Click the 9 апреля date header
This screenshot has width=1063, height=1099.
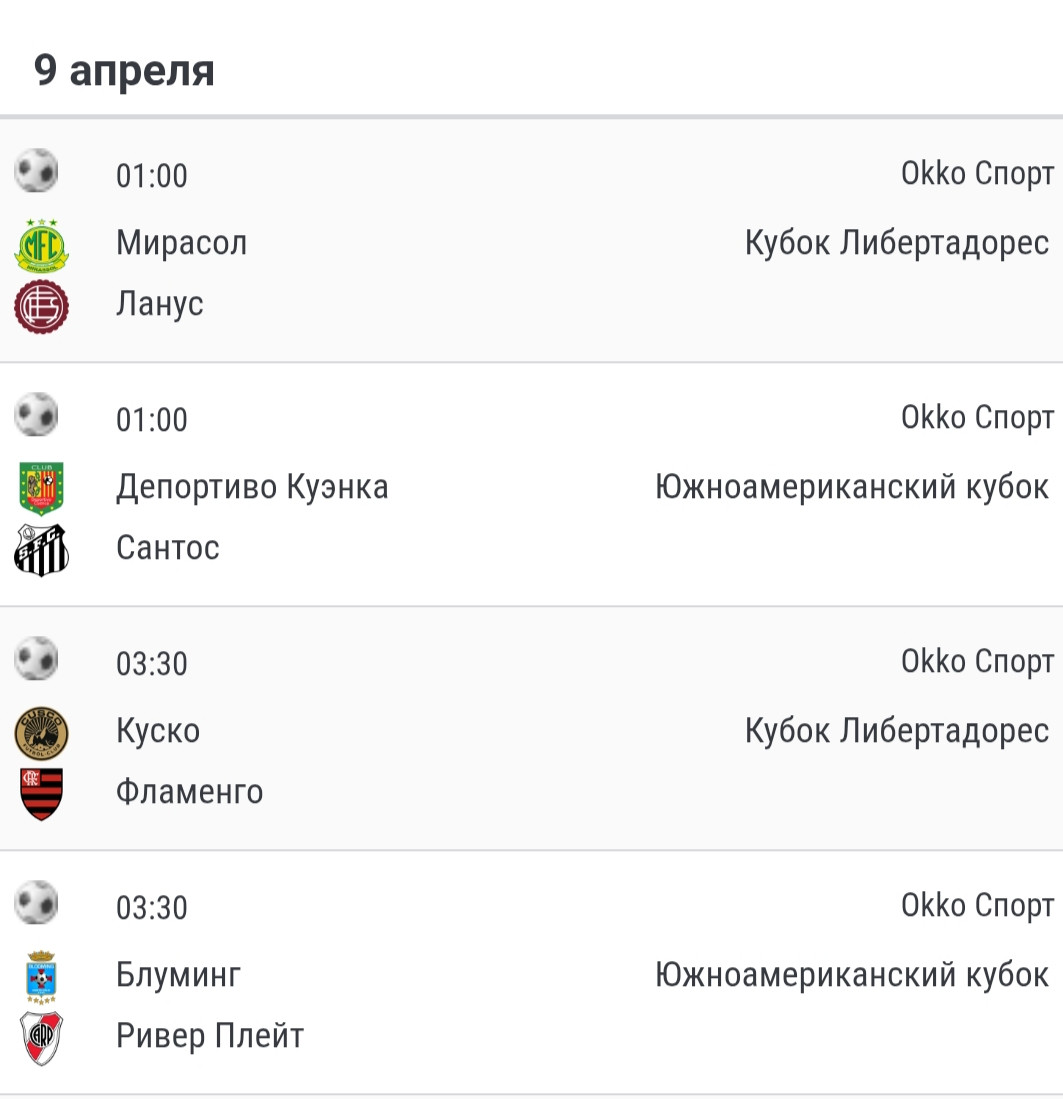(125, 71)
